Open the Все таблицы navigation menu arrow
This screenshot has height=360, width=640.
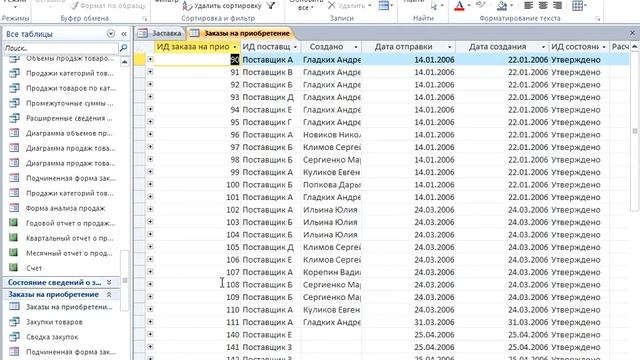(111, 34)
